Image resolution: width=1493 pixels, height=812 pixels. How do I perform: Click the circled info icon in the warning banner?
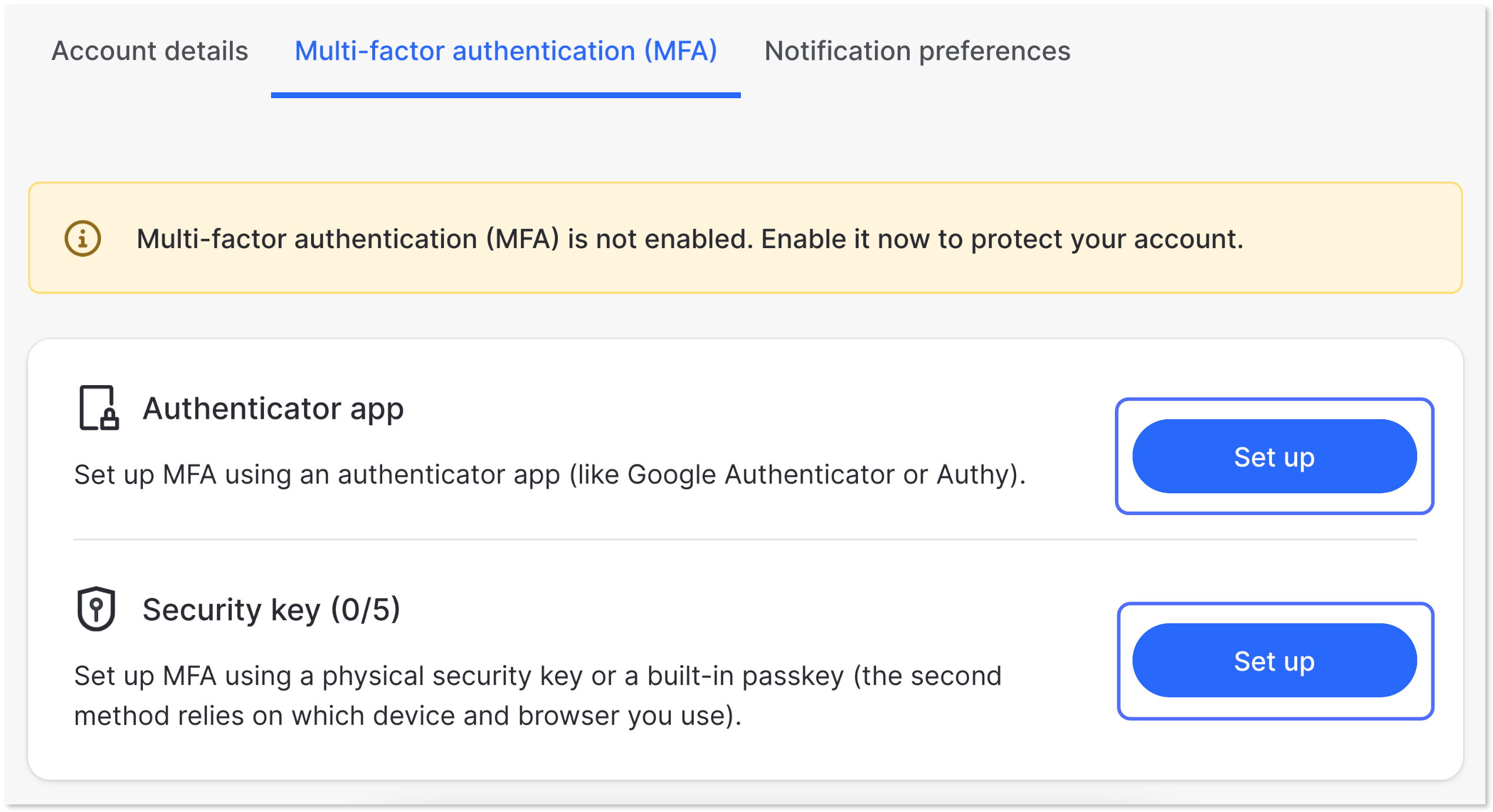(82, 239)
